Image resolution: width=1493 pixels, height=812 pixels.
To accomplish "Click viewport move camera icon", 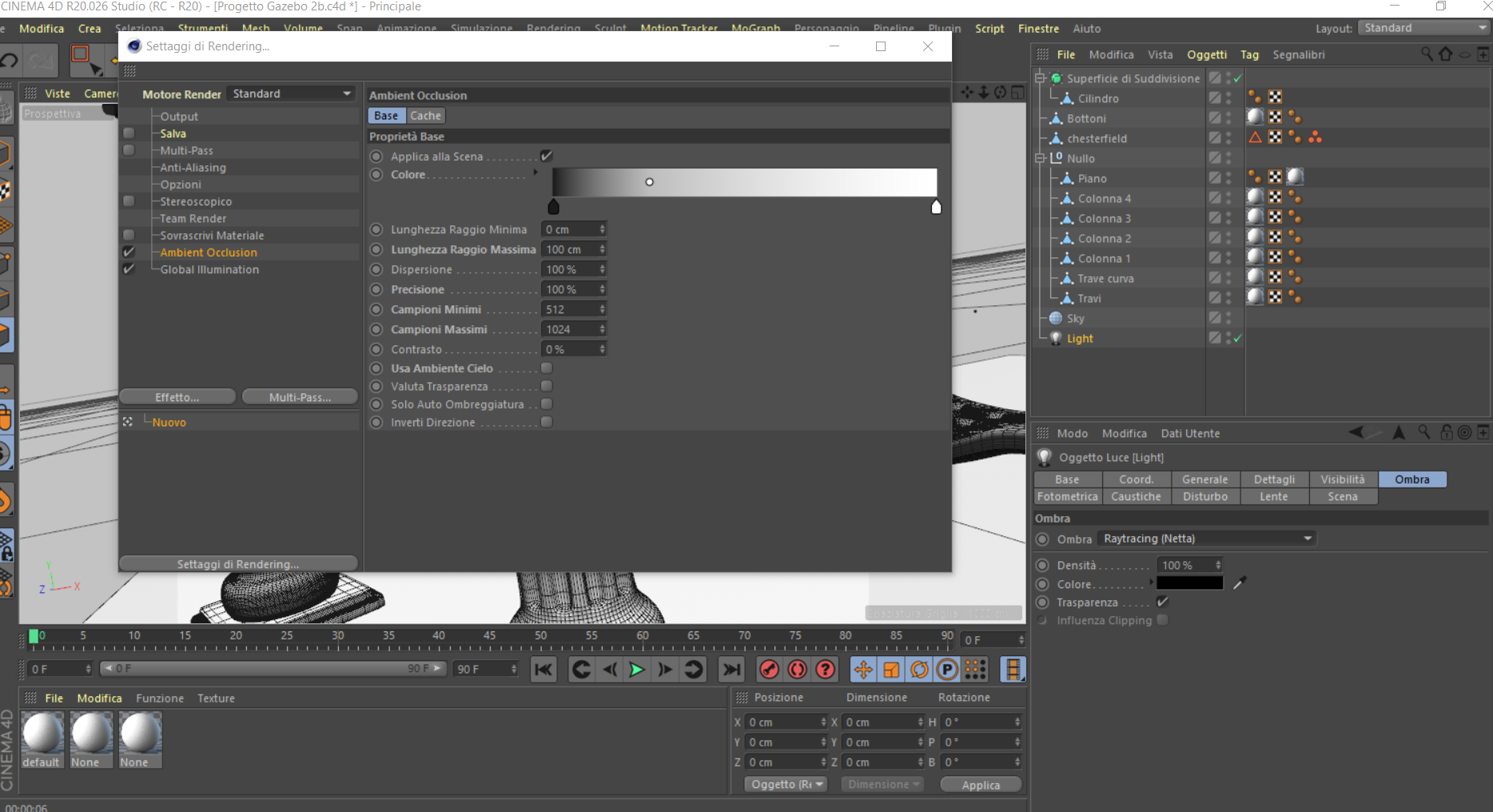I will click(968, 93).
